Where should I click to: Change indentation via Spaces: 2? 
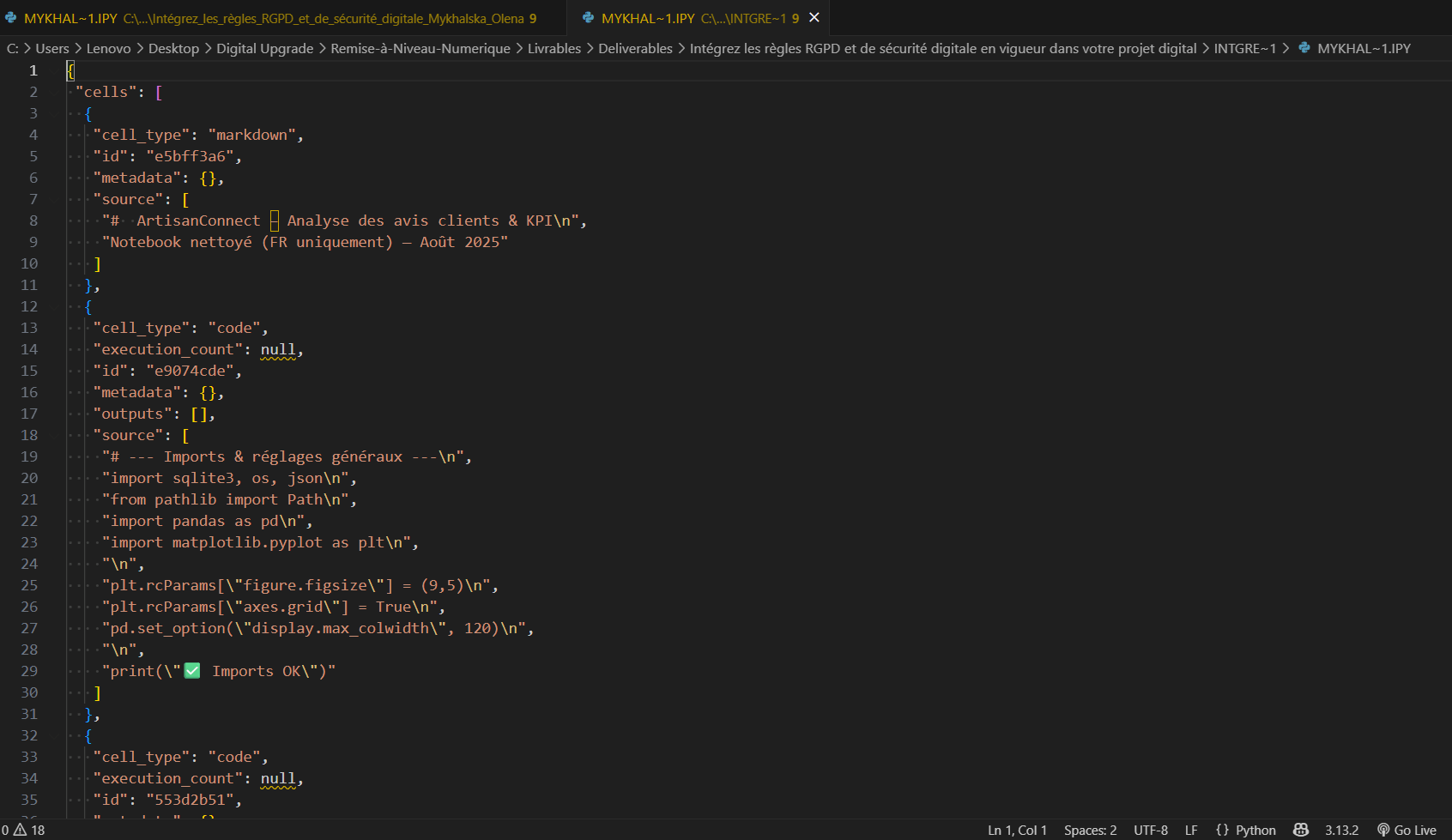coord(1090,830)
